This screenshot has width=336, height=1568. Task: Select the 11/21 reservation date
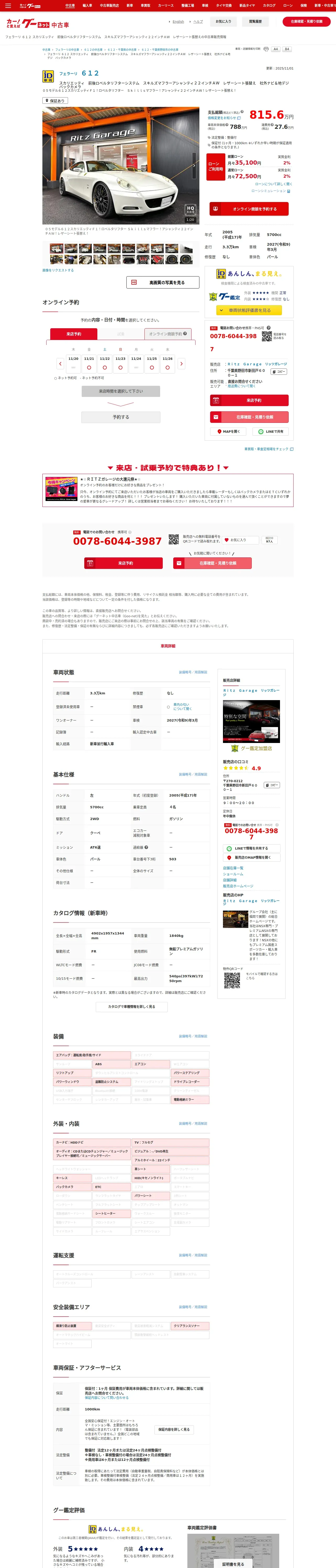pos(89,364)
